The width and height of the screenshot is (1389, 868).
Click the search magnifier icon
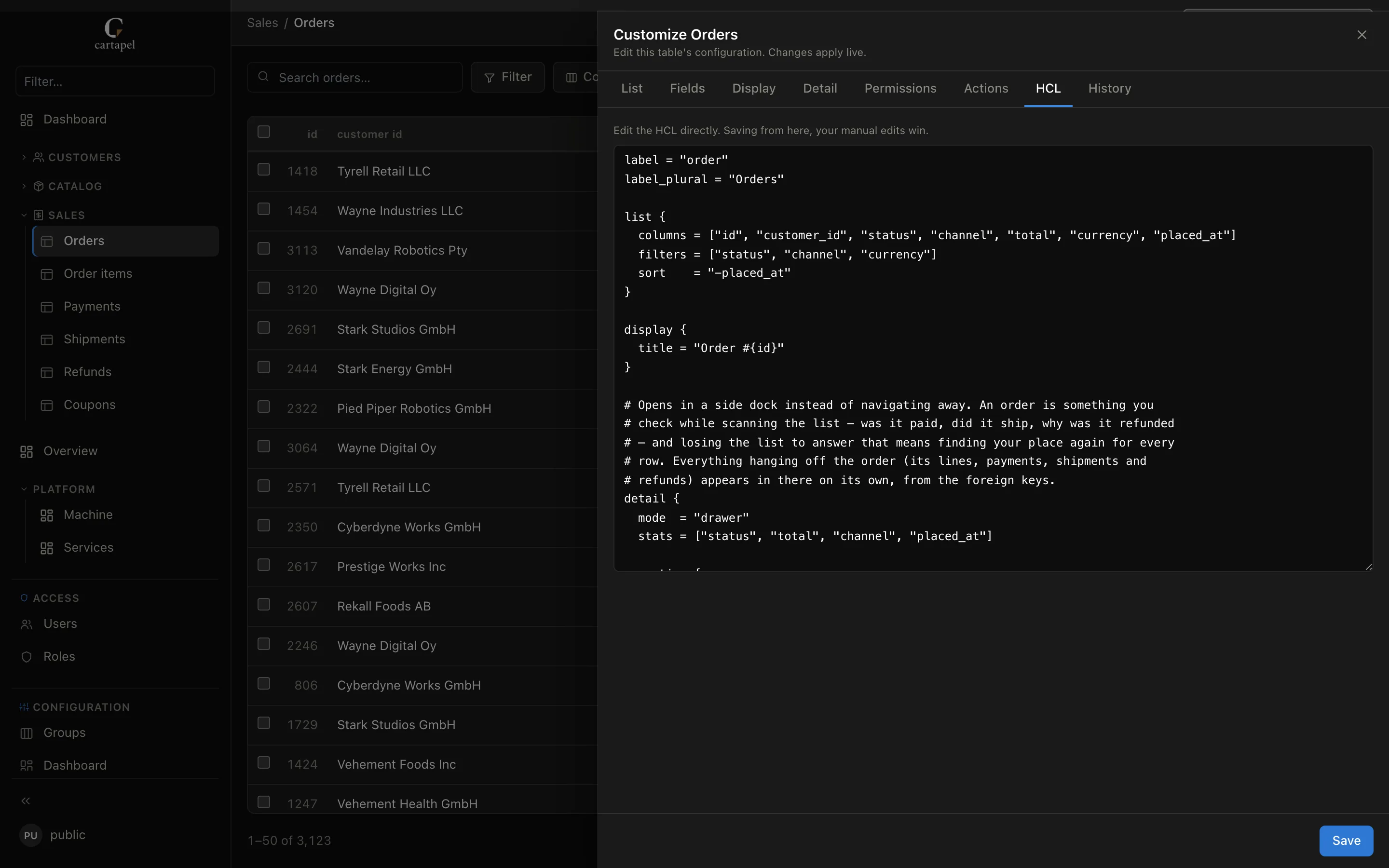263,77
